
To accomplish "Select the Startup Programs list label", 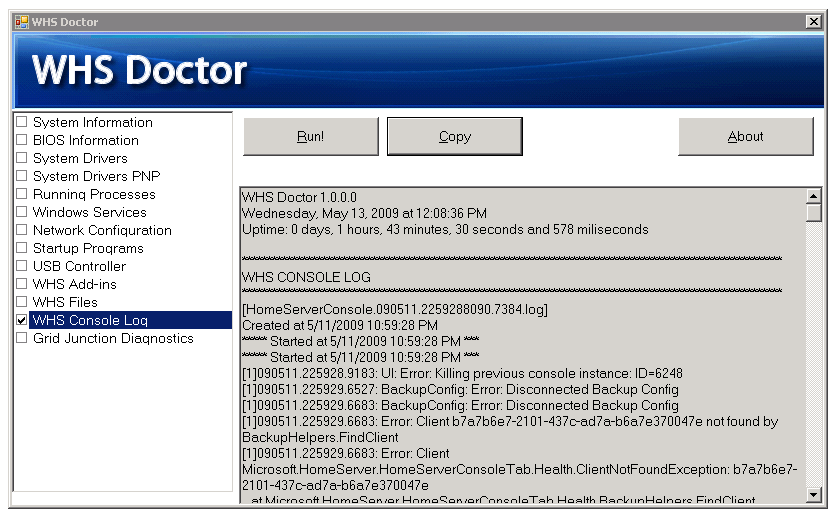I will point(88,248).
